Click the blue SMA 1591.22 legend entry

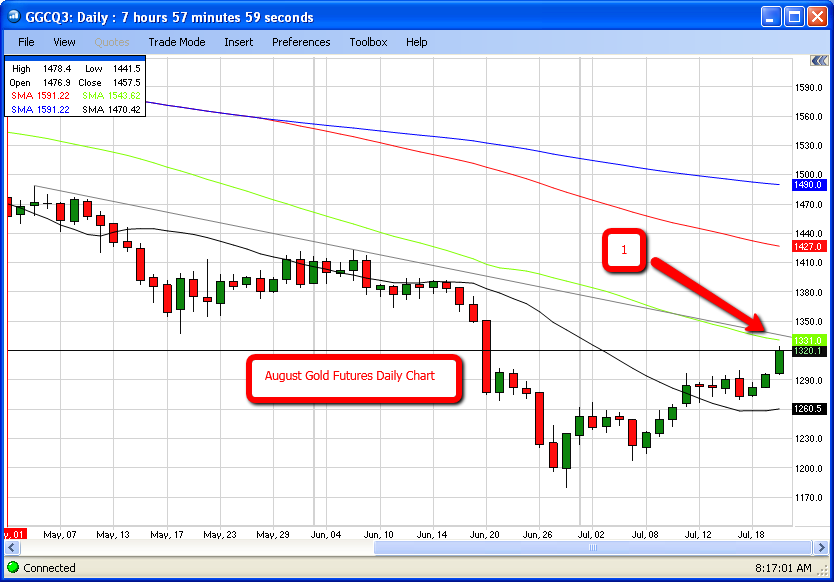[40, 110]
